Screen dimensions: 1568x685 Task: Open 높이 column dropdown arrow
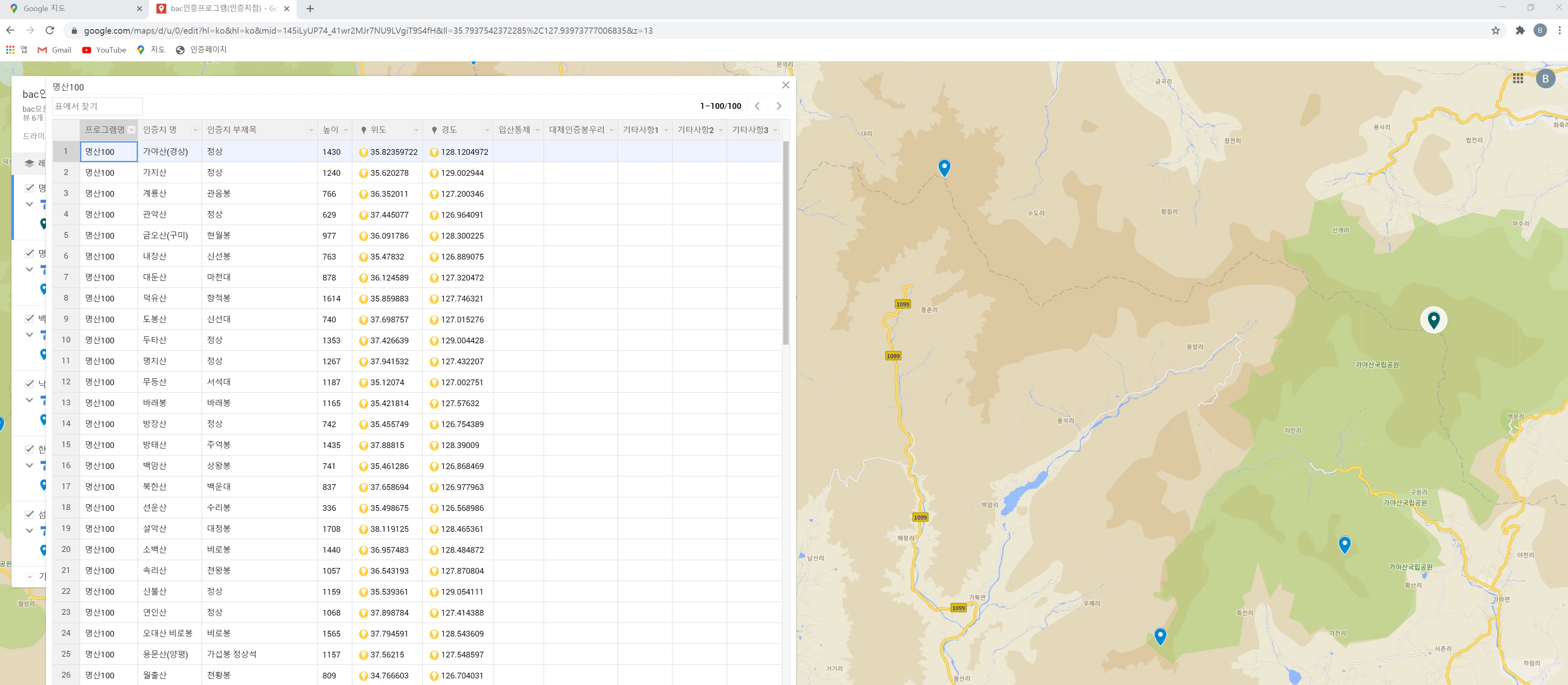click(x=346, y=130)
